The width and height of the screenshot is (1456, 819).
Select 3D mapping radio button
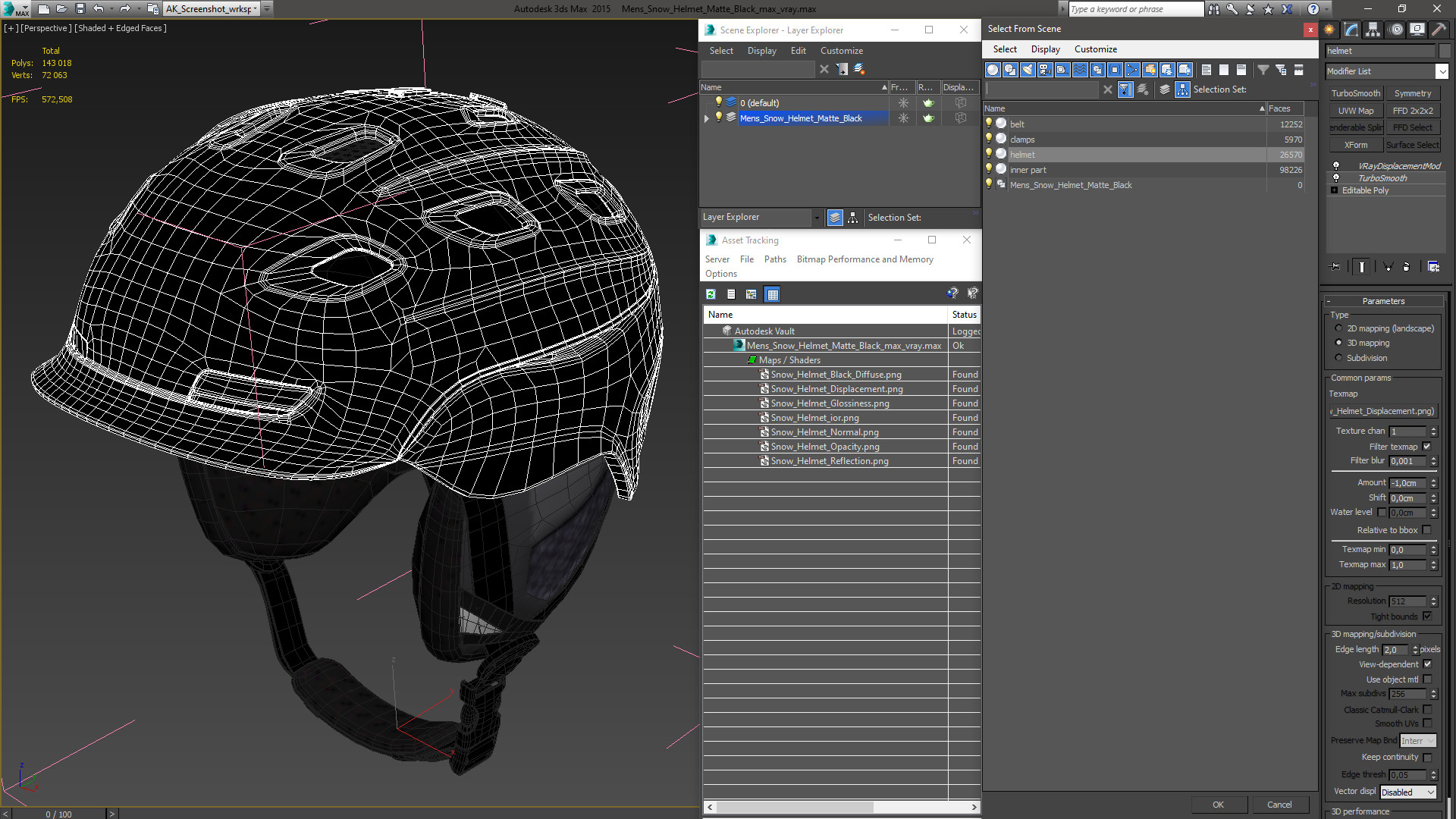point(1338,343)
